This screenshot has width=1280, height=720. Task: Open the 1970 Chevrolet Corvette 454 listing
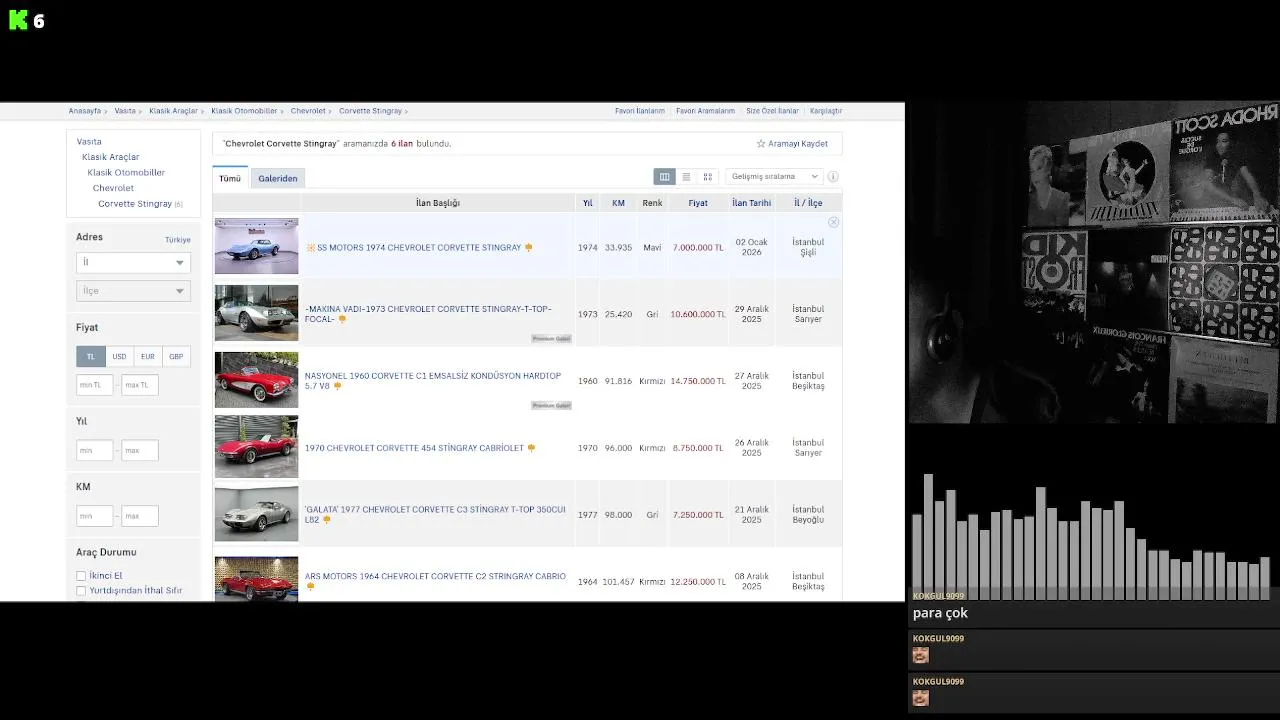(x=414, y=448)
